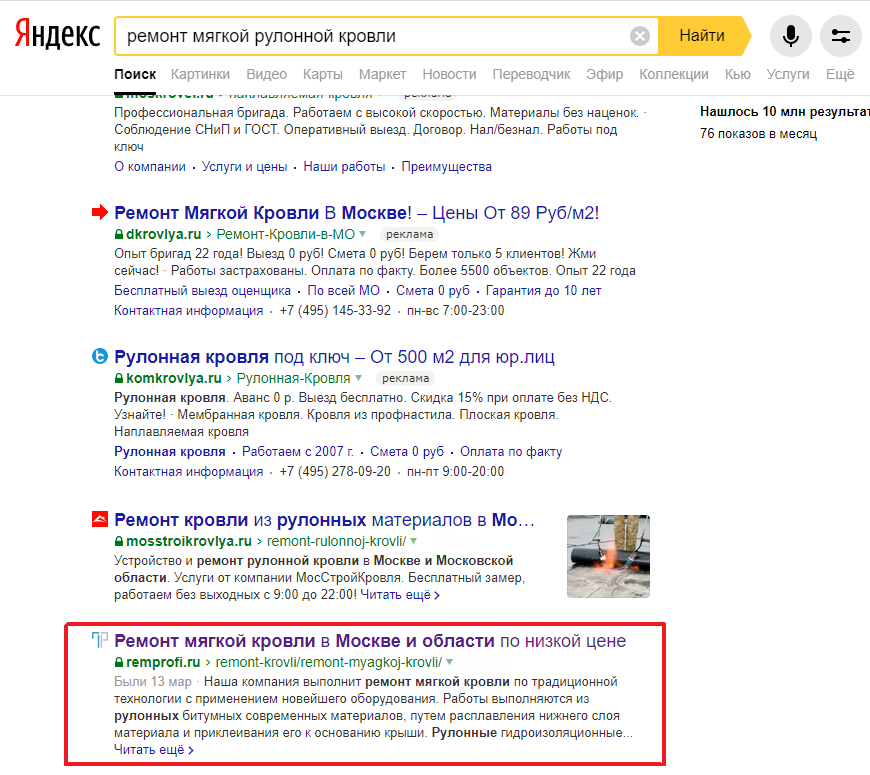Open По всей МО sitelink
870x775 pixels.
(343, 291)
